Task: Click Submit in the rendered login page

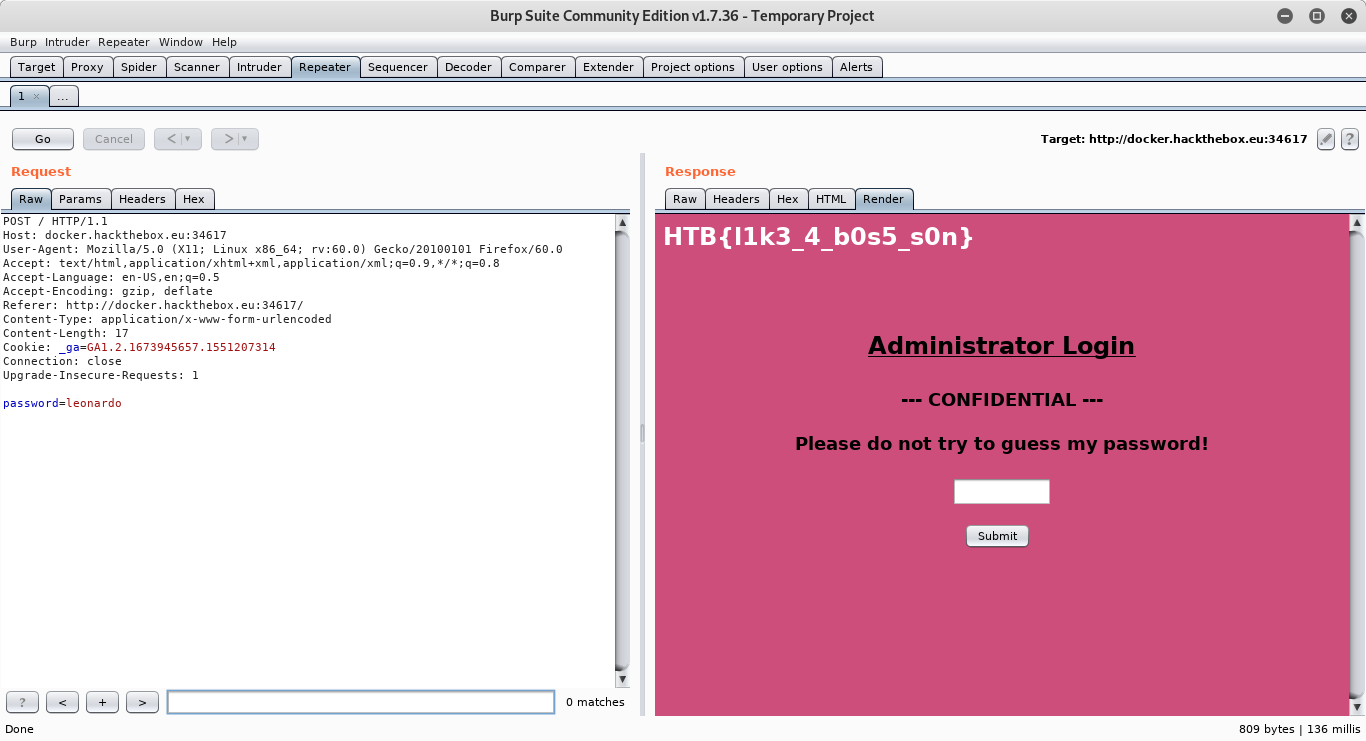Action: 997,536
